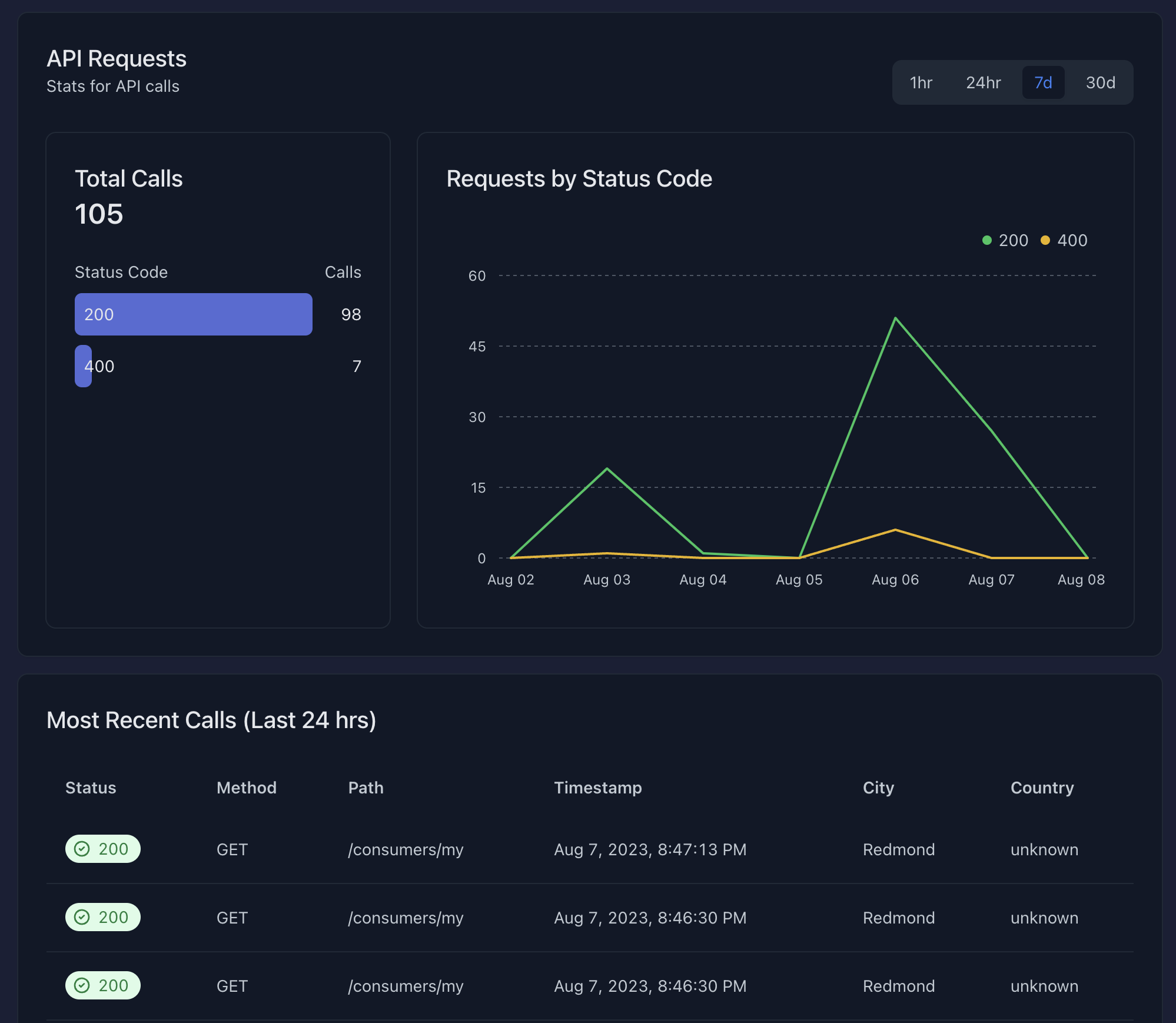The image size is (1176, 1023).
Task: Click the 200 status badge for 8:47:13 PM
Action: (103, 849)
